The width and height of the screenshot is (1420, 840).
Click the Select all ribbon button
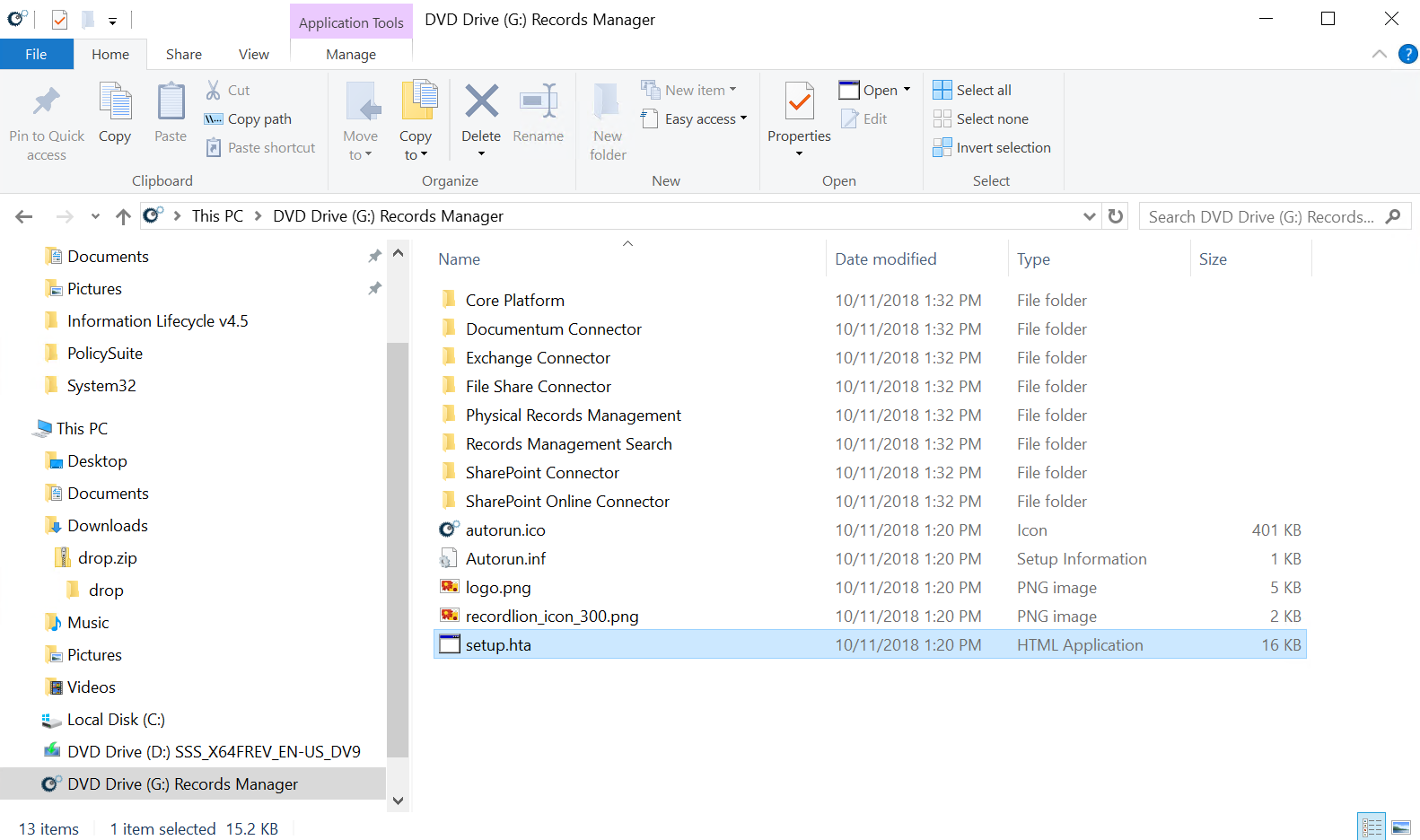click(972, 90)
